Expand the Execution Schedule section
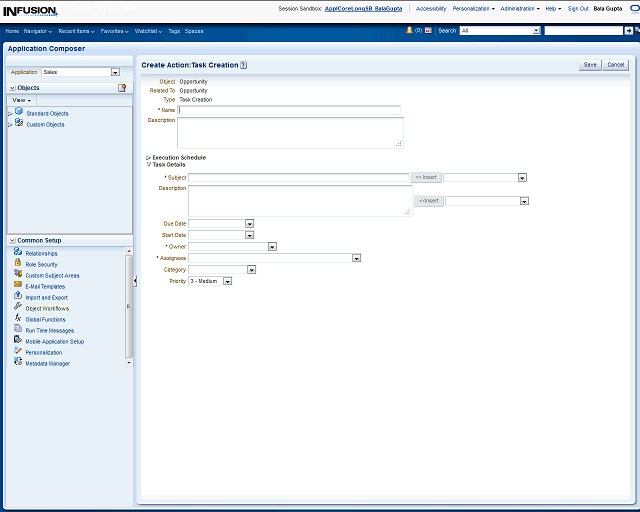640x512 pixels. tap(149, 157)
